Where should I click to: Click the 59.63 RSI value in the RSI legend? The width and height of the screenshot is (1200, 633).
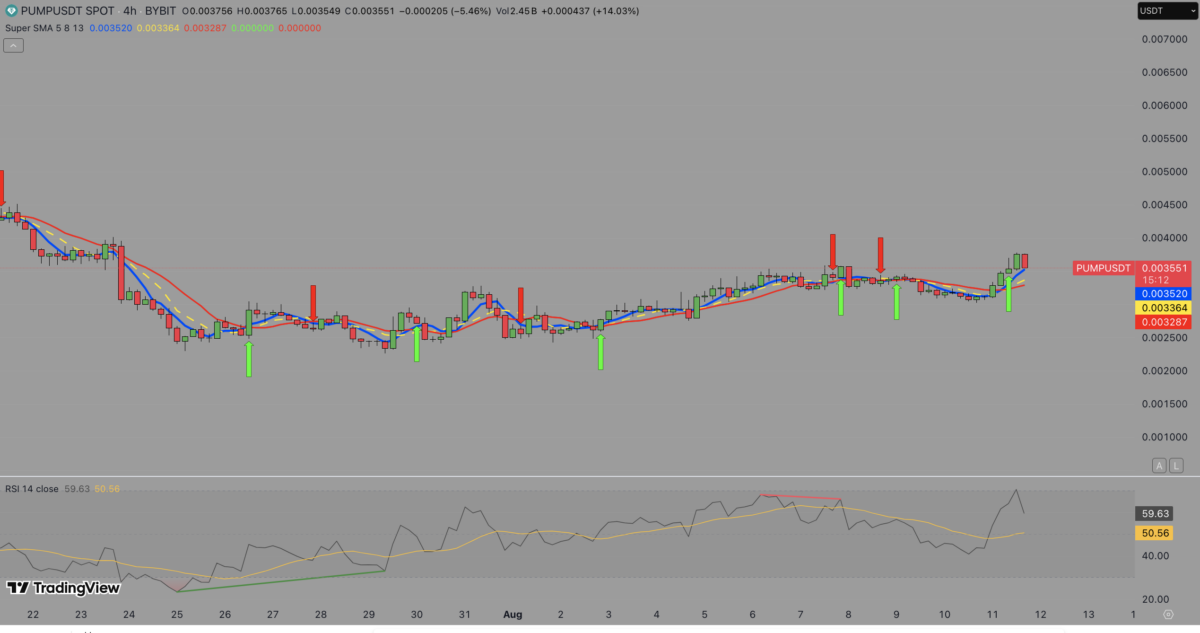pyautogui.click(x=77, y=489)
